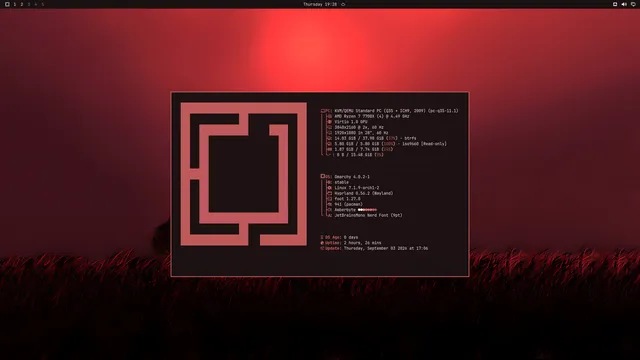The image size is (640, 360).
Task: Click the OS: Omarchy version line
Action: [x=345, y=177]
